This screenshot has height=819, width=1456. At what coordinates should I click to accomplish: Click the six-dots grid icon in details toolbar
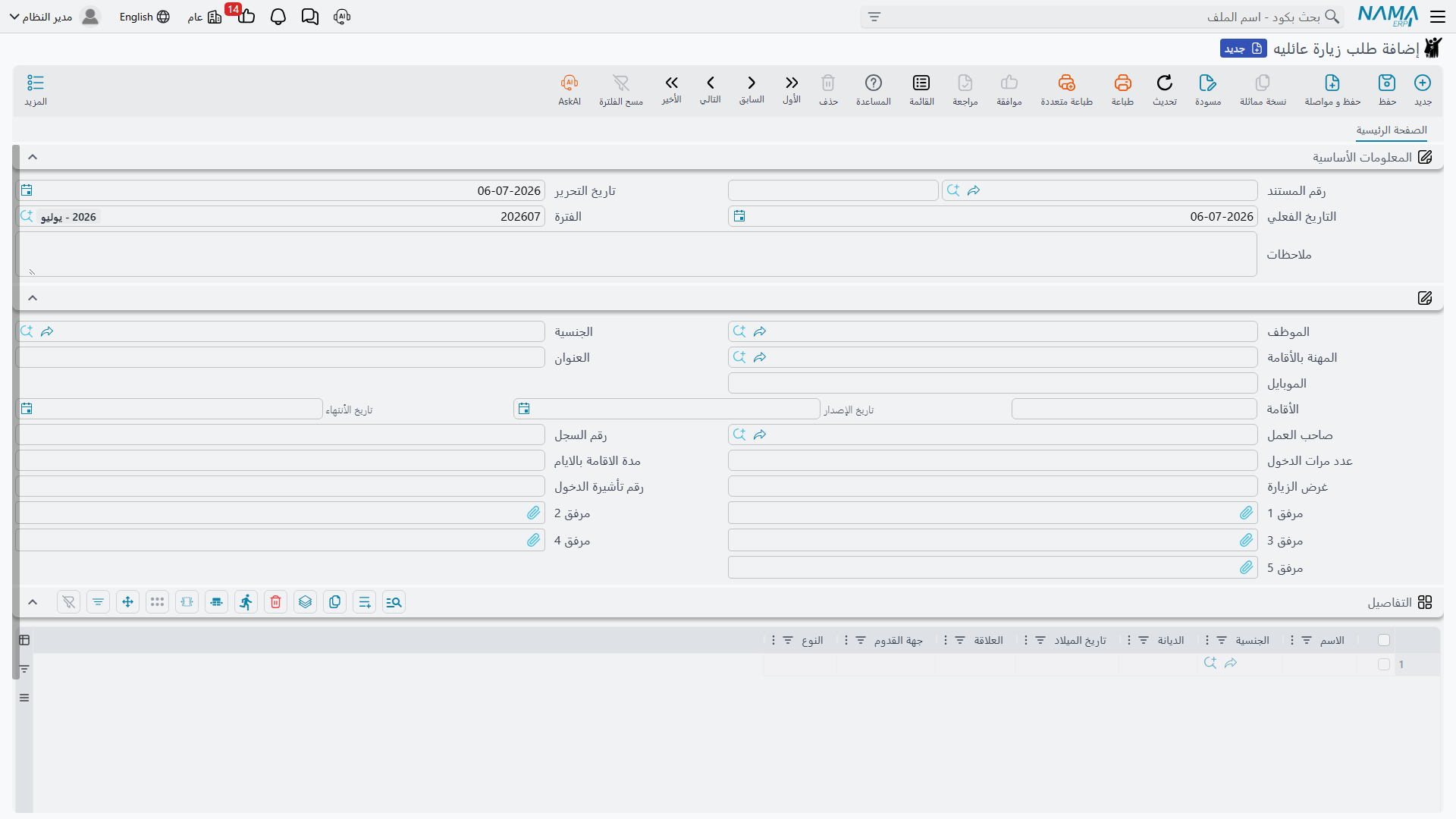pyautogui.click(x=158, y=602)
